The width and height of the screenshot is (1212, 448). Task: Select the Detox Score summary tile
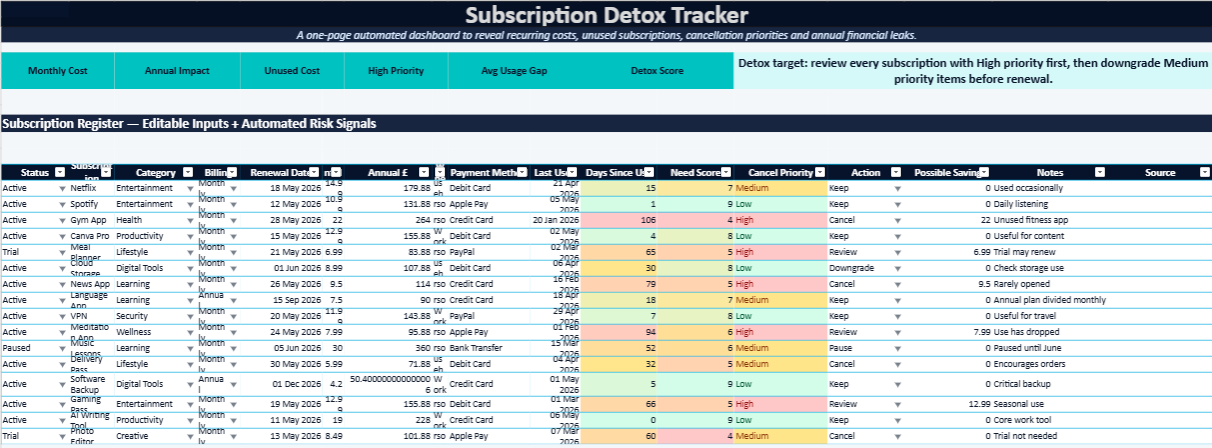pos(657,71)
